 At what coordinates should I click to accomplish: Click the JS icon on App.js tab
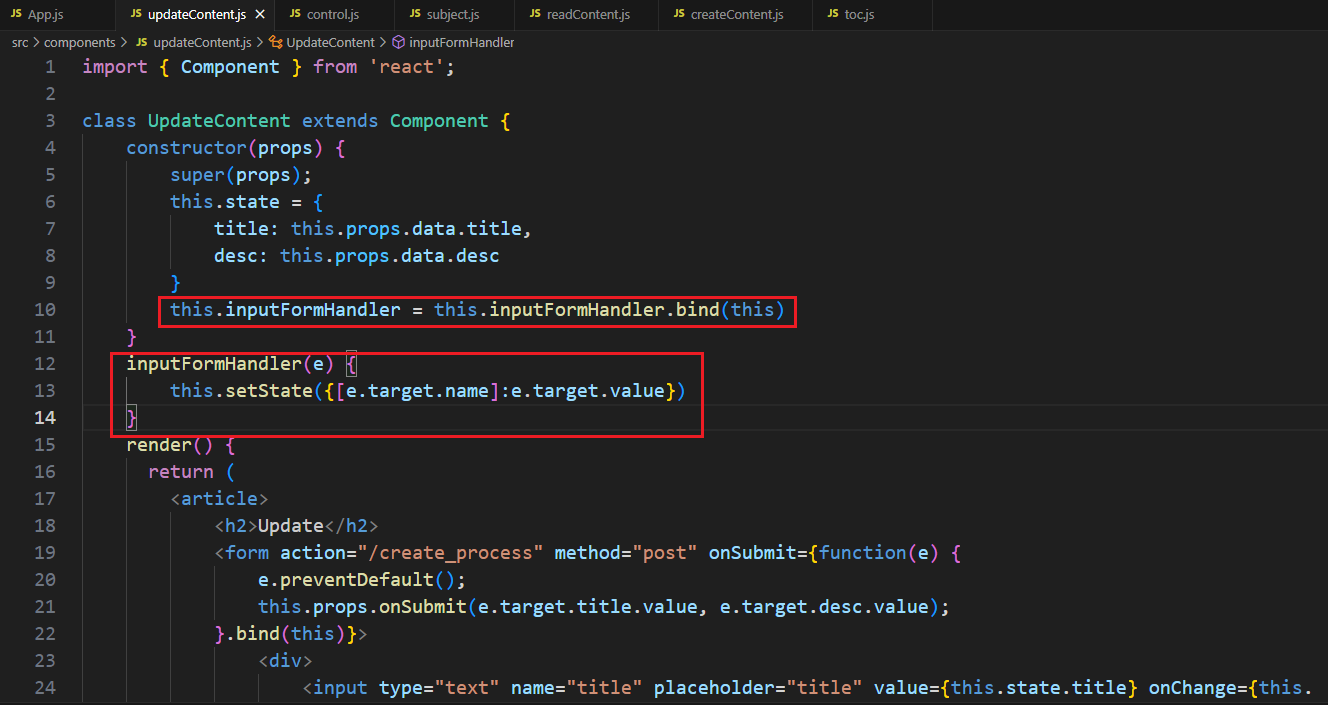click(x=16, y=14)
